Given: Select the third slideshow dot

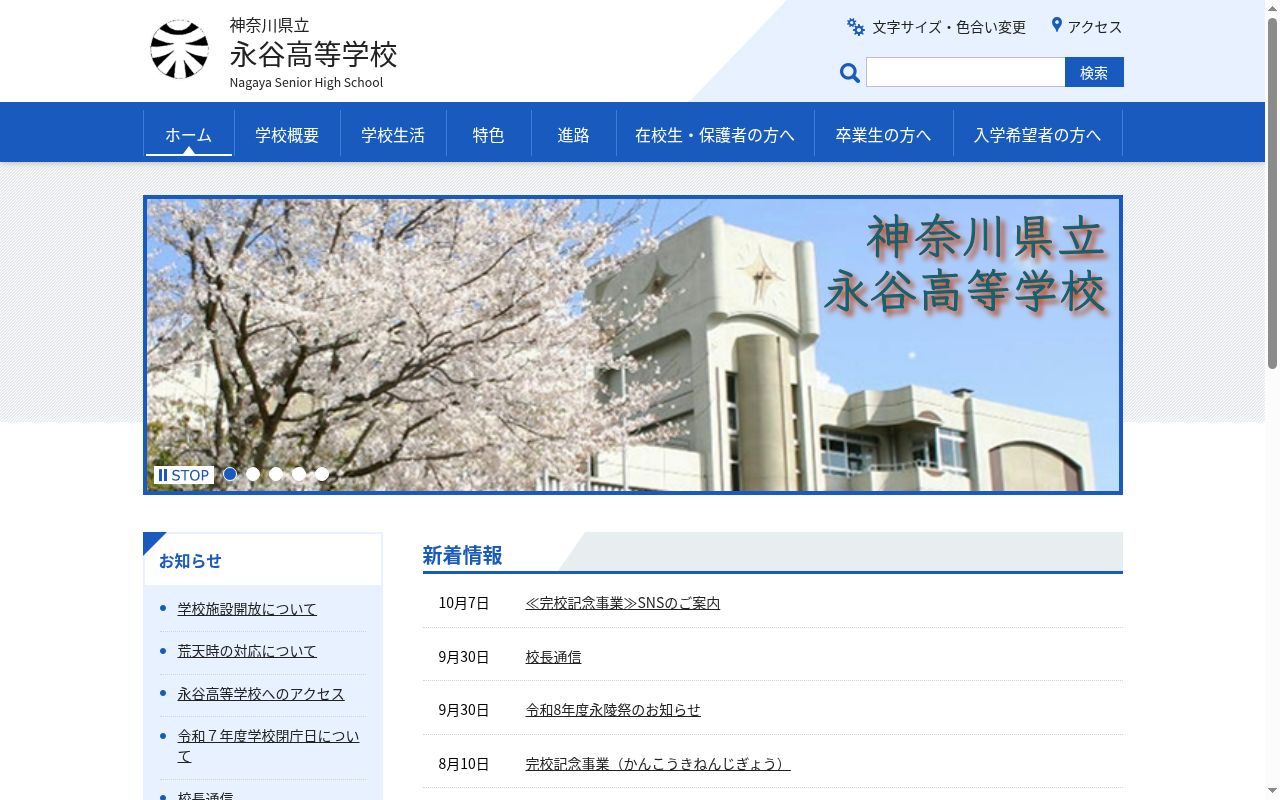Looking at the screenshot, I should (x=276, y=474).
